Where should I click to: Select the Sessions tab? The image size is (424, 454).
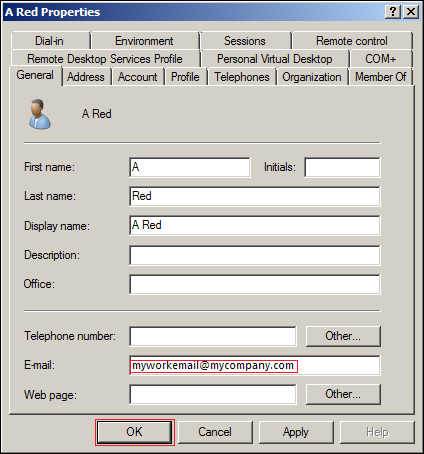click(x=245, y=41)
